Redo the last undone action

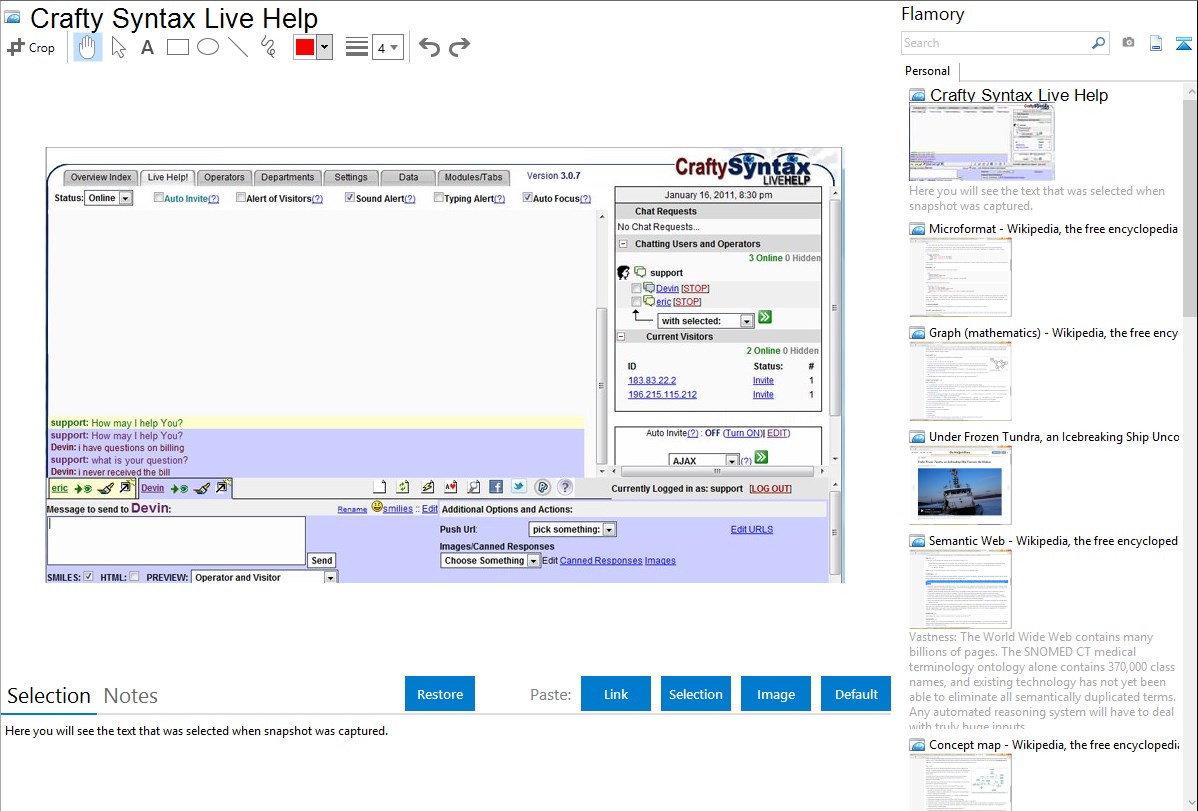pyautogui.click(x=459, y=47)
